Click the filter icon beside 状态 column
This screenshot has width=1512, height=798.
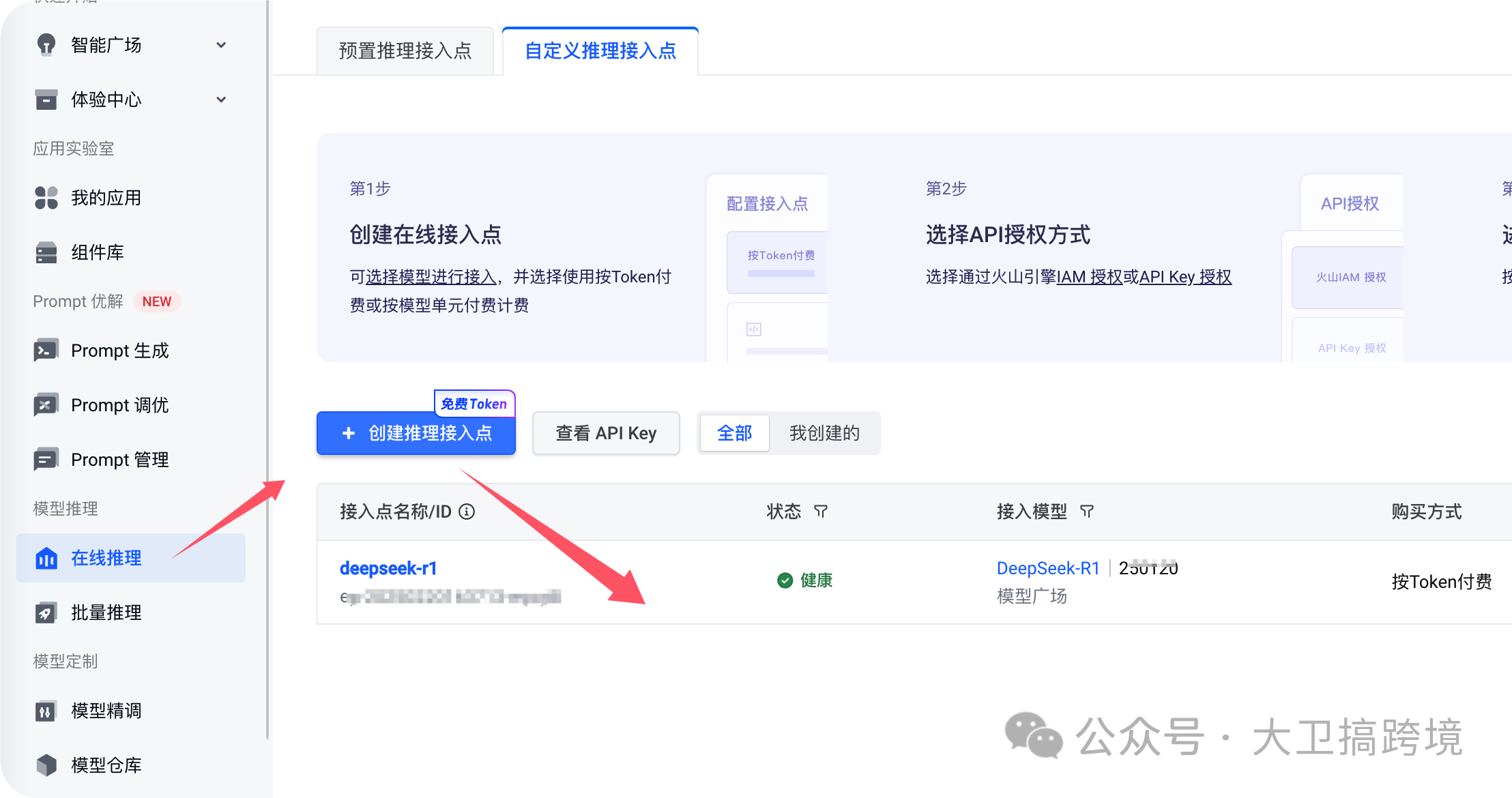821,512
